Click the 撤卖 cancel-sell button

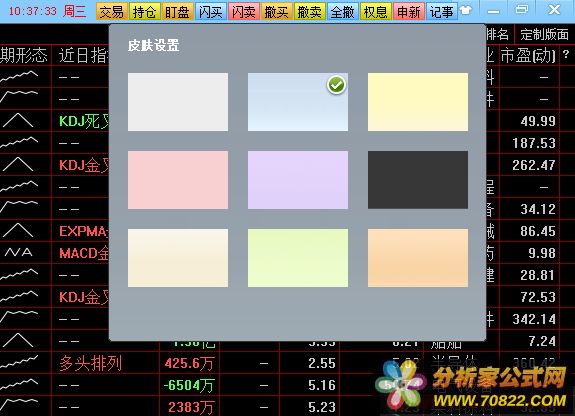click(310, 12)
